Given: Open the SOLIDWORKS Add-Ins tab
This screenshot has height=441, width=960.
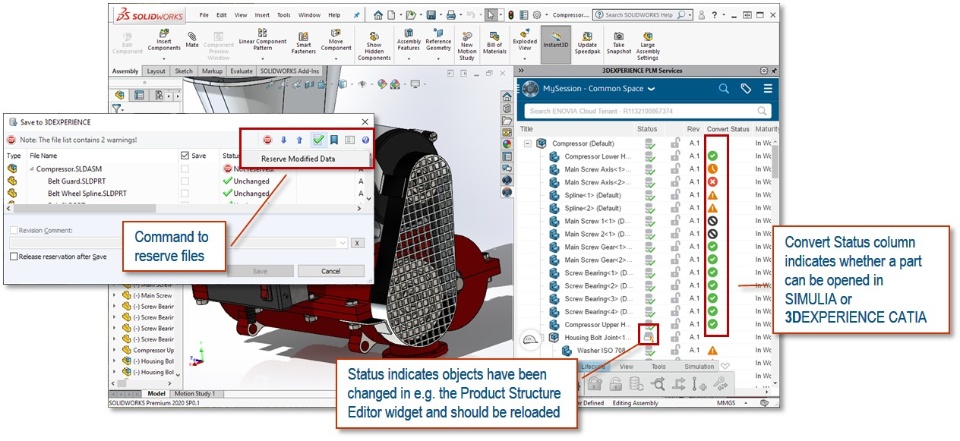Looking at the screenshot, I should [x=290, y=71].
